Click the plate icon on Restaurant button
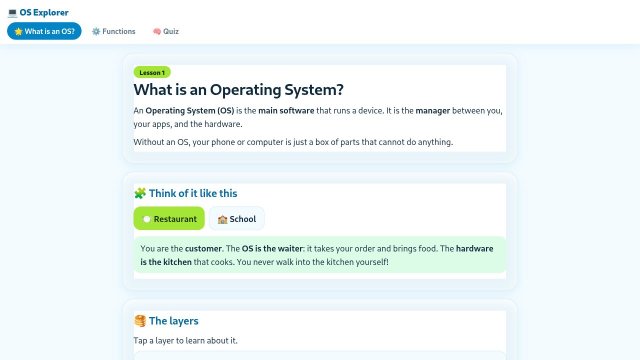The height and width of the screenshot is (360, 640). click(x=147, y=219)
